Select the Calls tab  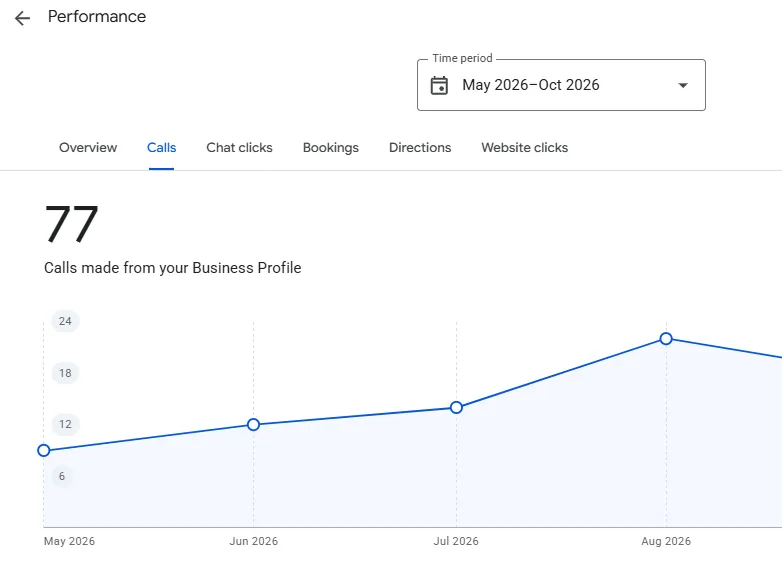[x=162, y=148]
